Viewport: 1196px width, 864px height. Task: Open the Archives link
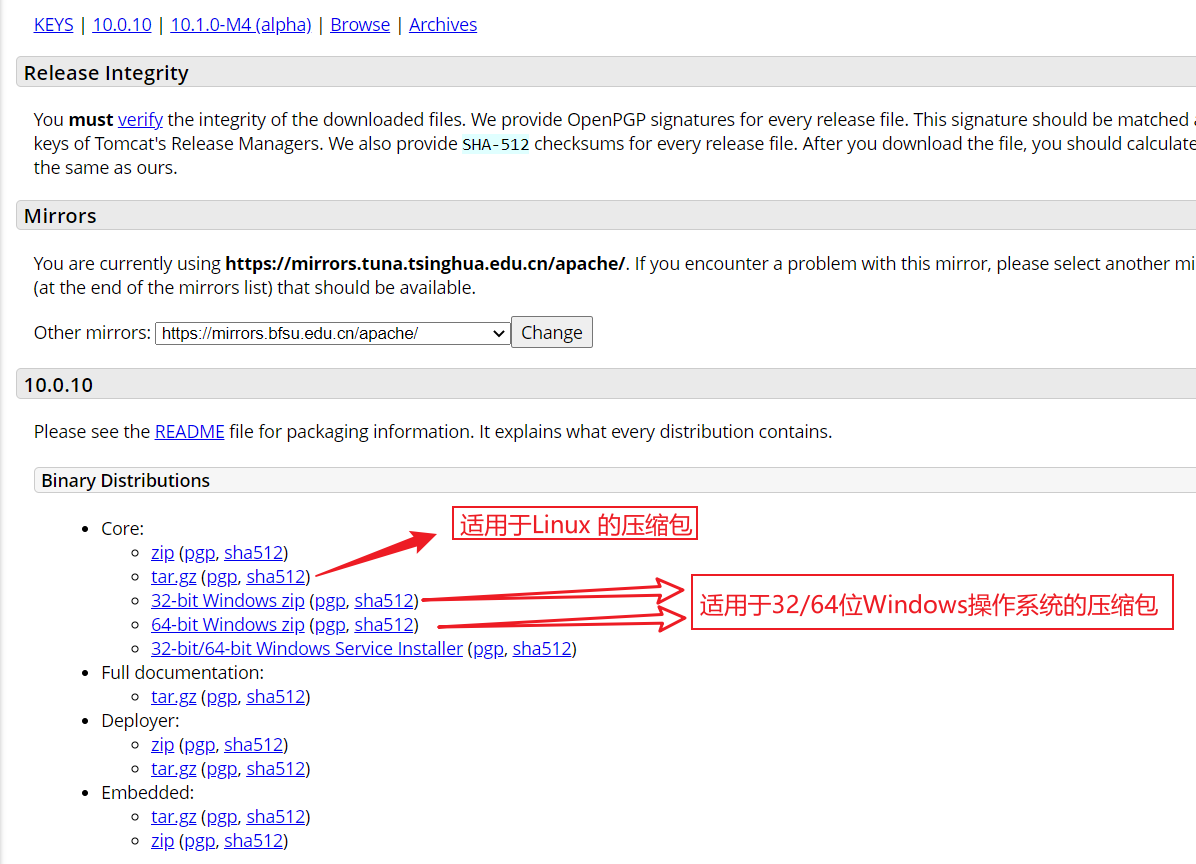(x=443, y=24)
